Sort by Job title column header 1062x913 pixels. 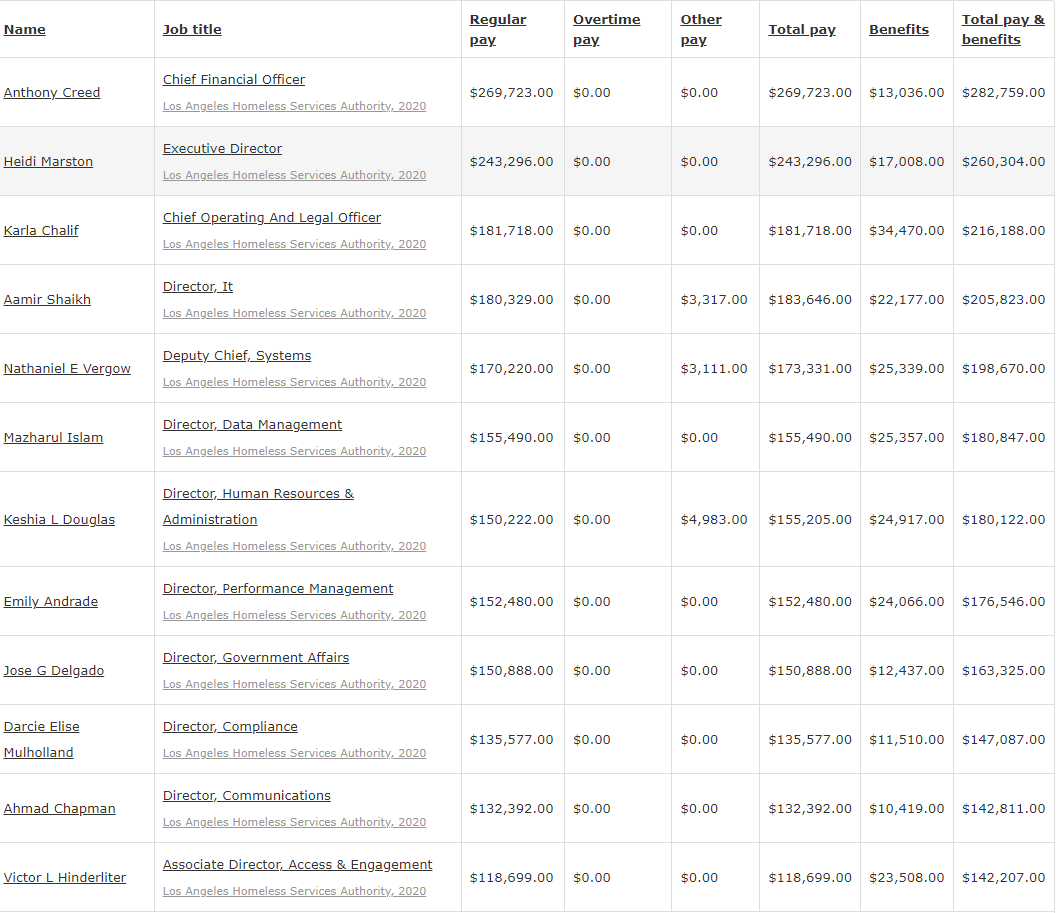click(x=192, y=29)
